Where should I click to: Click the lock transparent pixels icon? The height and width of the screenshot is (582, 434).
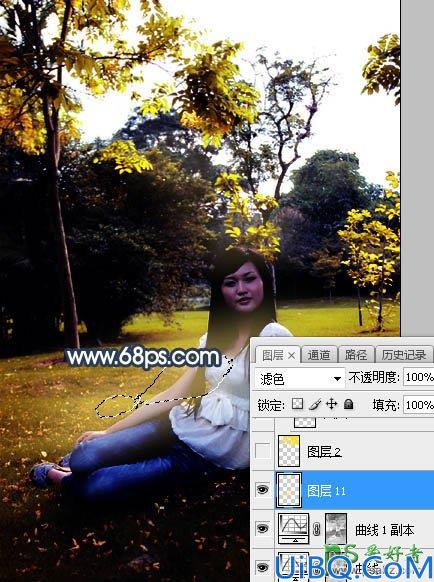point(297,404)
